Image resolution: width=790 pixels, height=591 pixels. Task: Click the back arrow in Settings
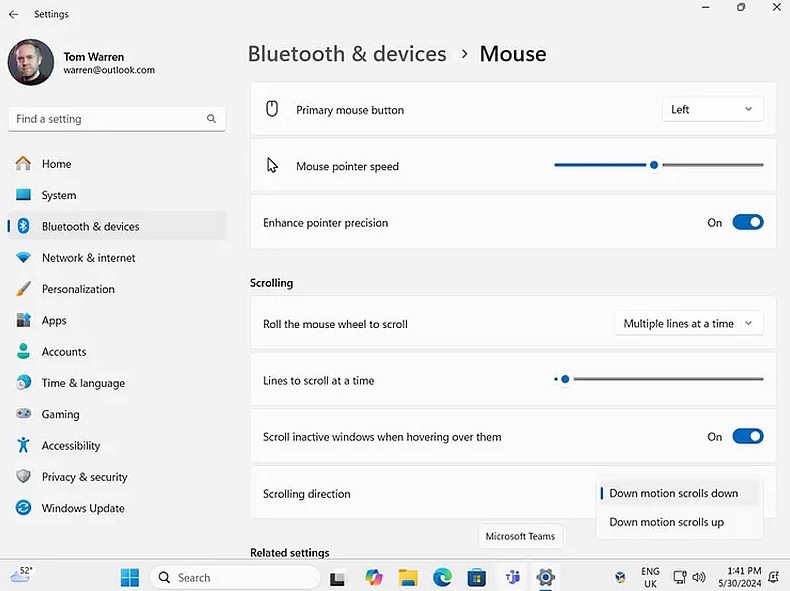tap(14, 14)
